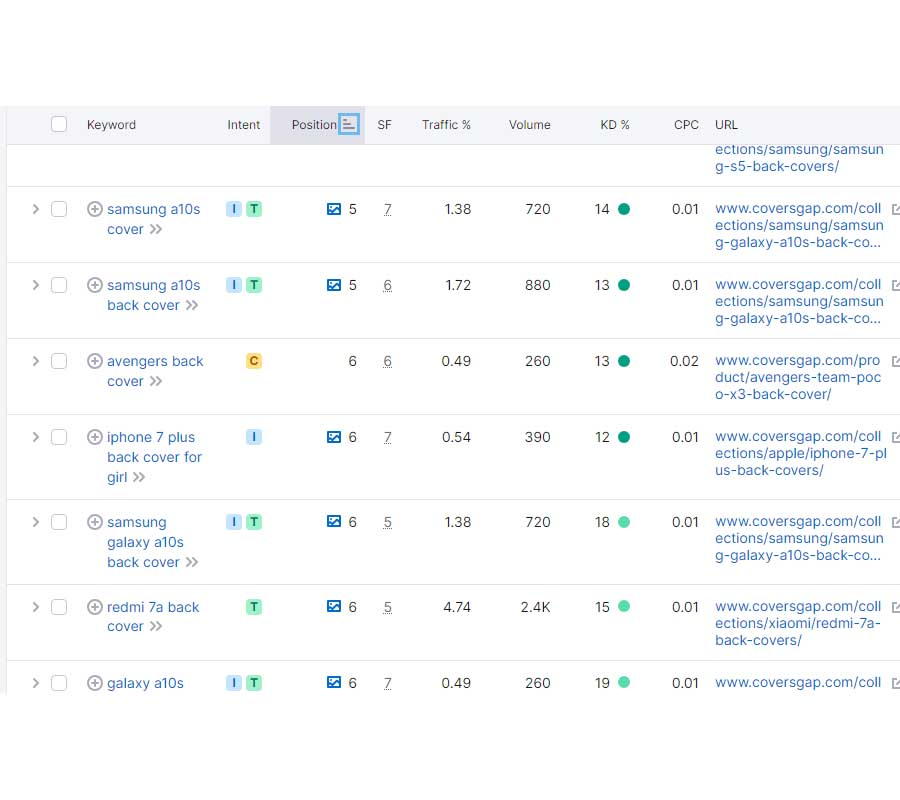Screen dimensions: 900x800
Task: Expand the 'samsung a10s cover' row
Action: (36, 209)
